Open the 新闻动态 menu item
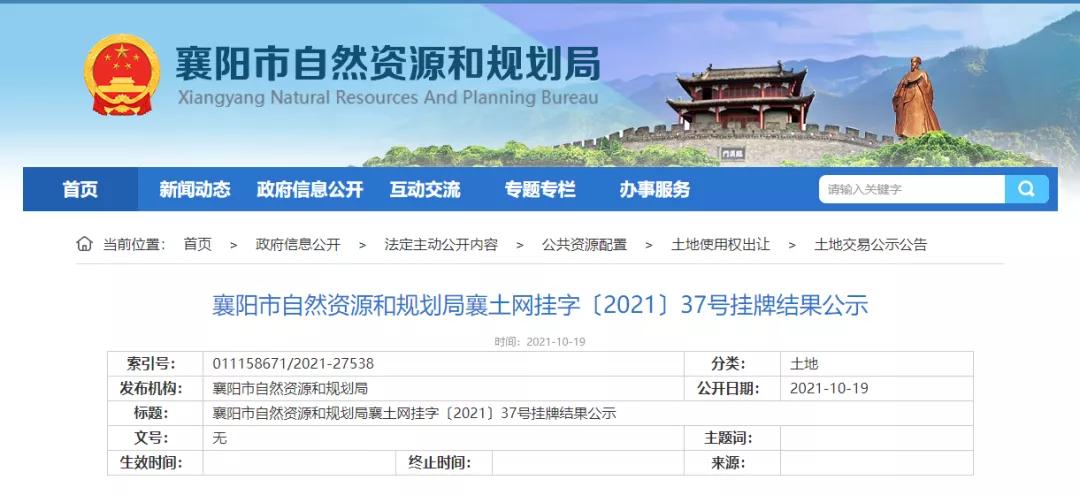Viewport: 1080px width, 495px height. (195, 189)
